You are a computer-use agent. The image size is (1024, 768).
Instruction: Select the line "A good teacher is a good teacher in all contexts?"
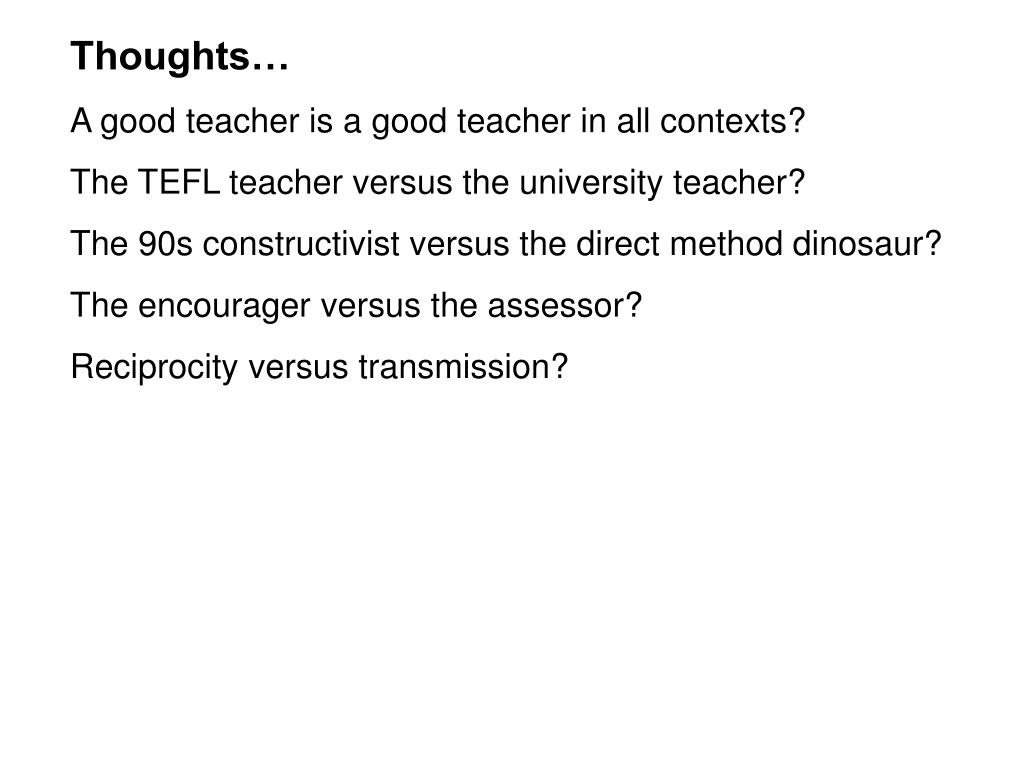click(438, 121)
